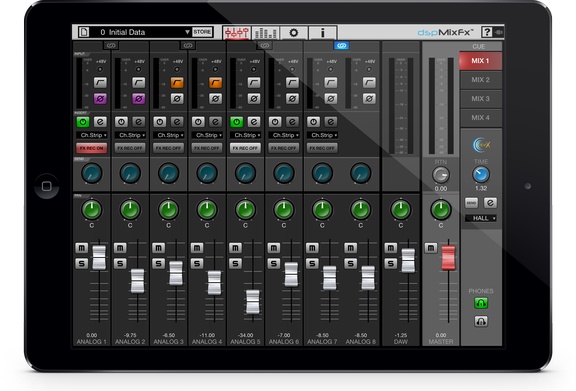Open the HALL reverb type dropdown
The height and width of the screenshot is (391, 576).
tap(480, 218)
